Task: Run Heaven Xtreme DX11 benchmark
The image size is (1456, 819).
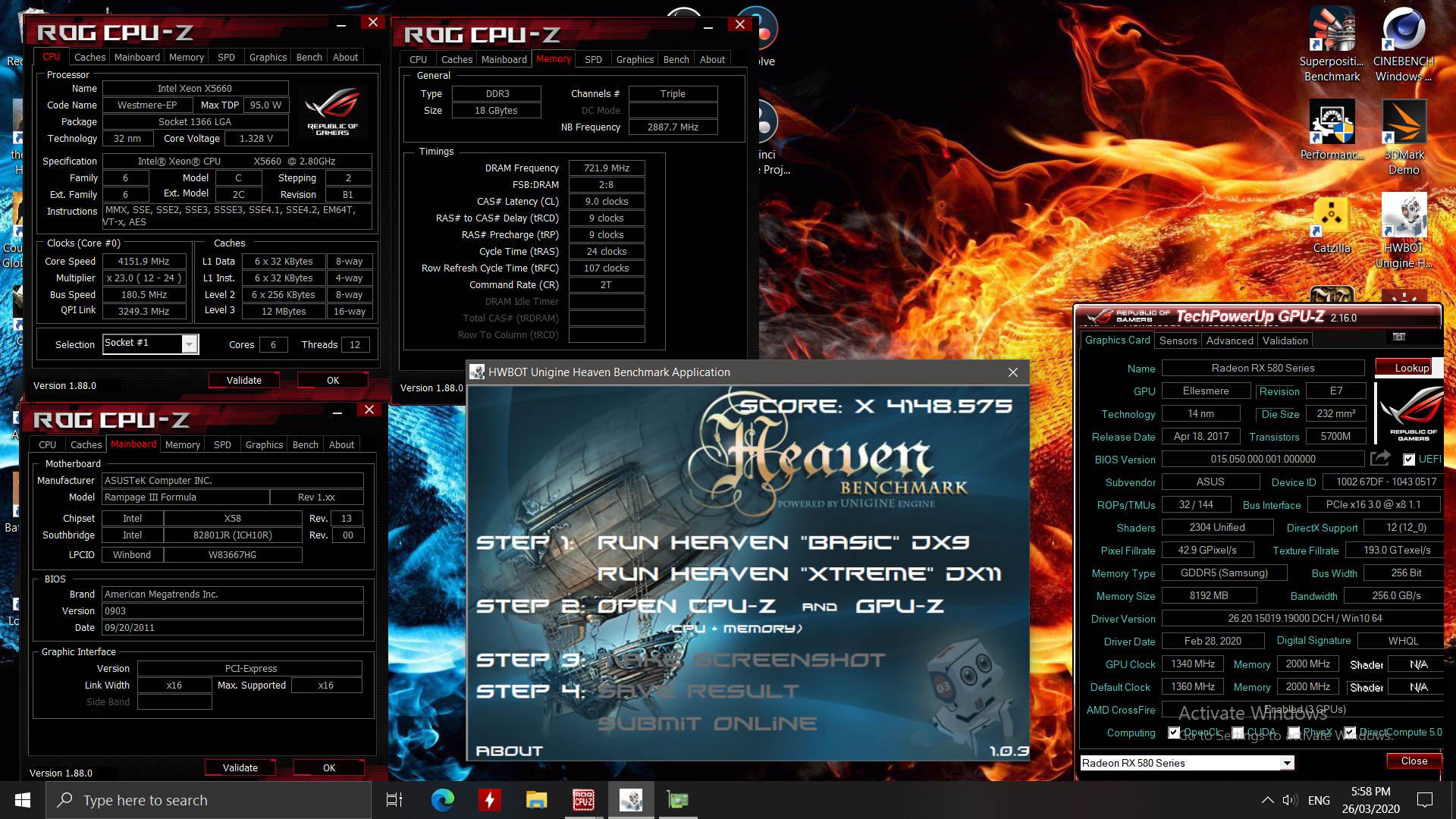Action: click(x=799, y=573)
